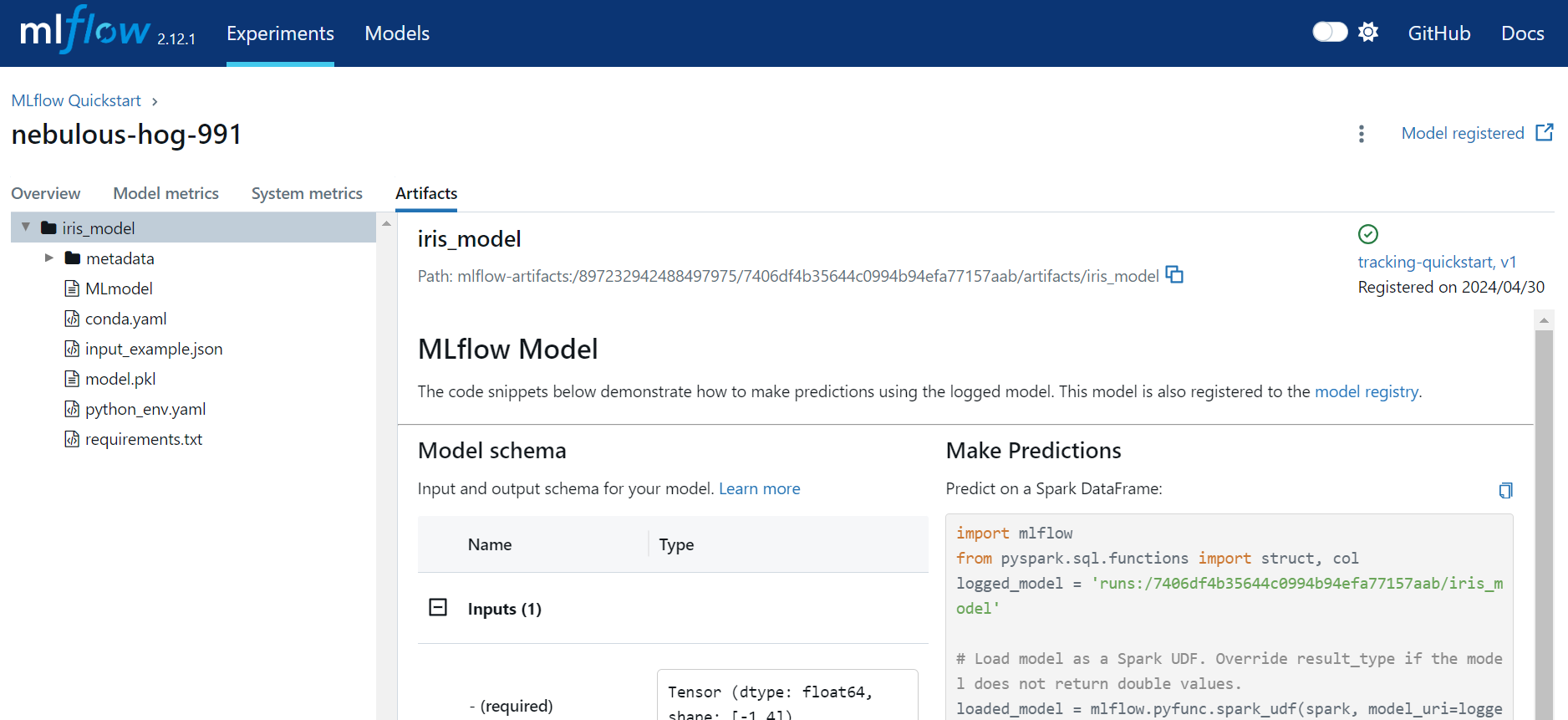Click the input_example.json file icon

[x=72, y=349]
